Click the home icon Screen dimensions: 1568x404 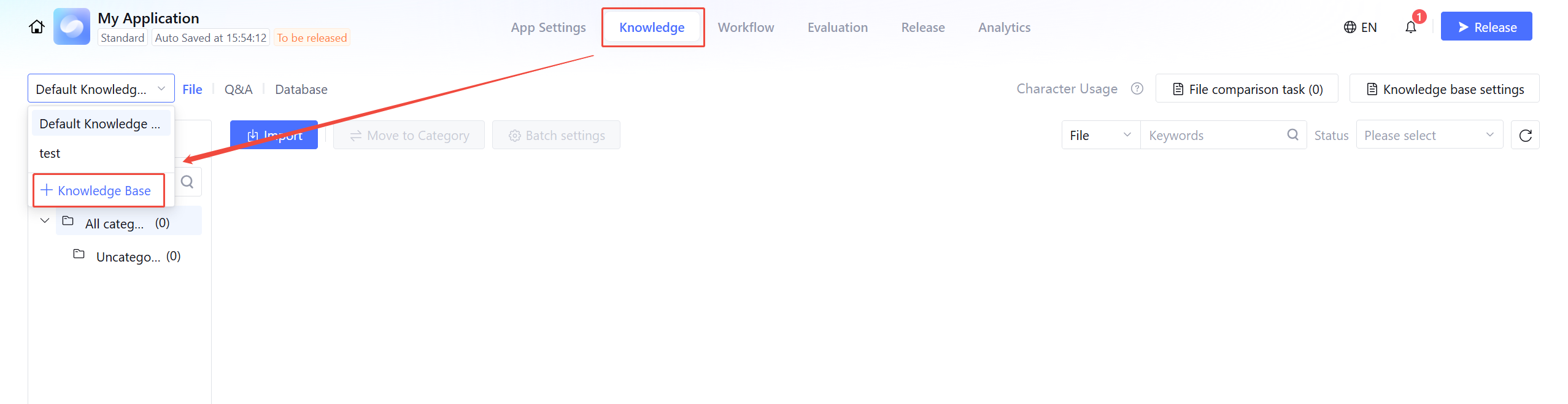[x=37, y=27]
